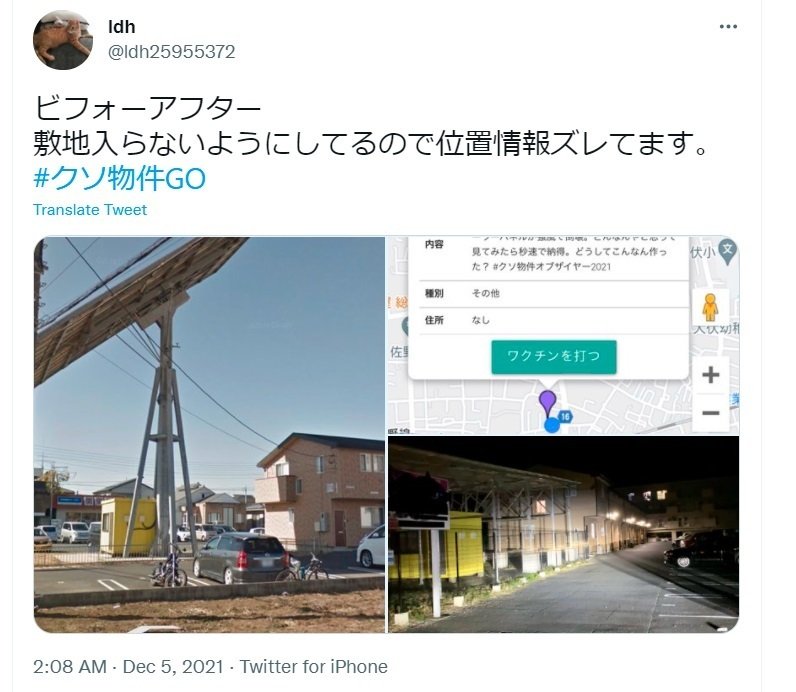This screenshot has height=692, width=796.
Task: Click the green ワクチンを打つ button
Action: click(554, 357)
